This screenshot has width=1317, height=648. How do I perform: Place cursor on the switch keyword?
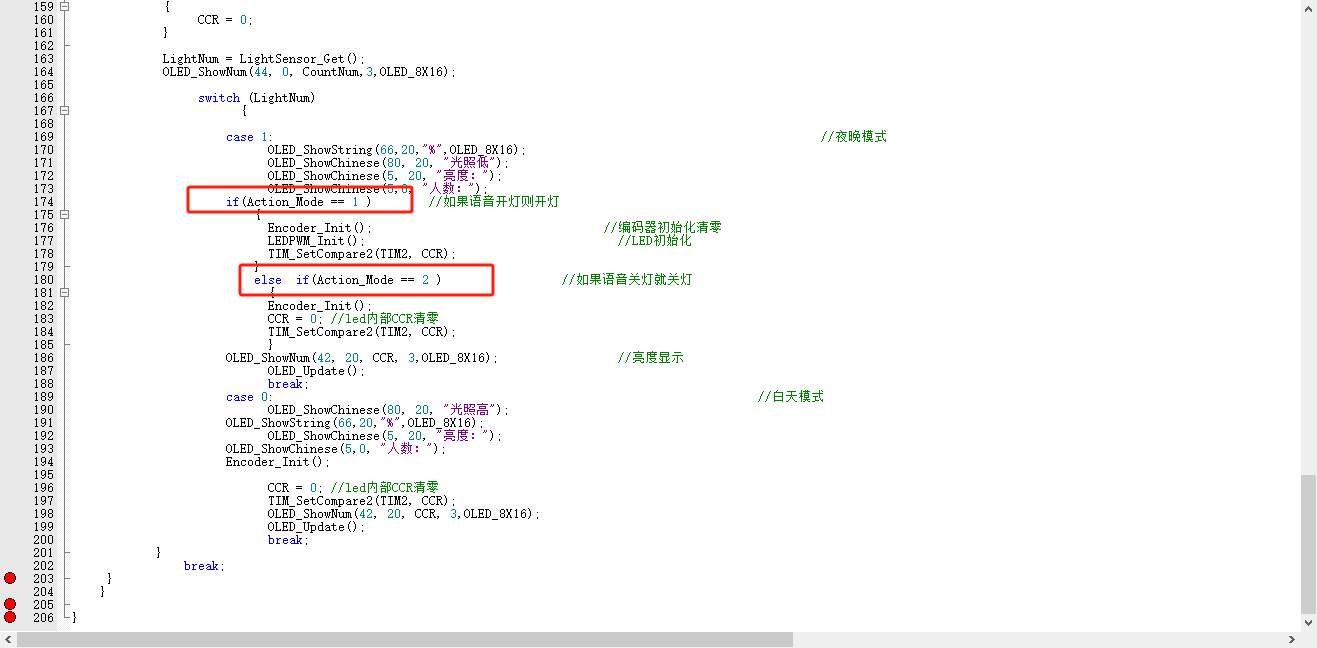pyautogui.click(x=219, y=97)
